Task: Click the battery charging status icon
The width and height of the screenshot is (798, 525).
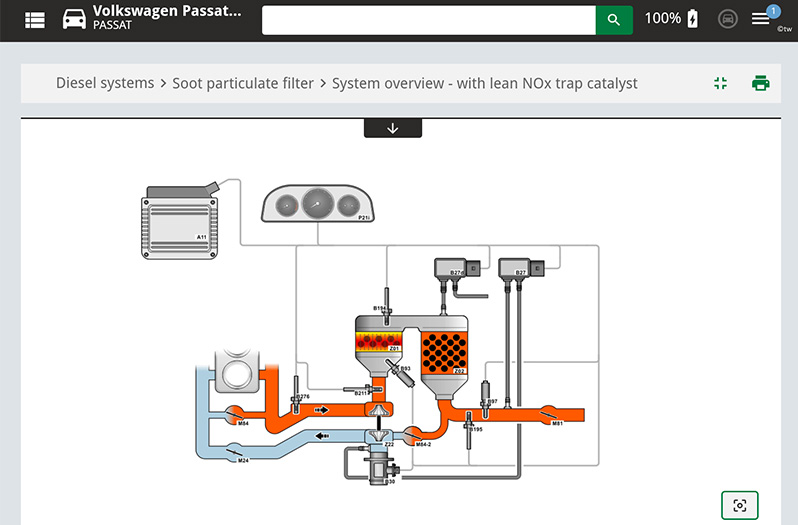Action: pyautogui.click(x=693, y=19)
